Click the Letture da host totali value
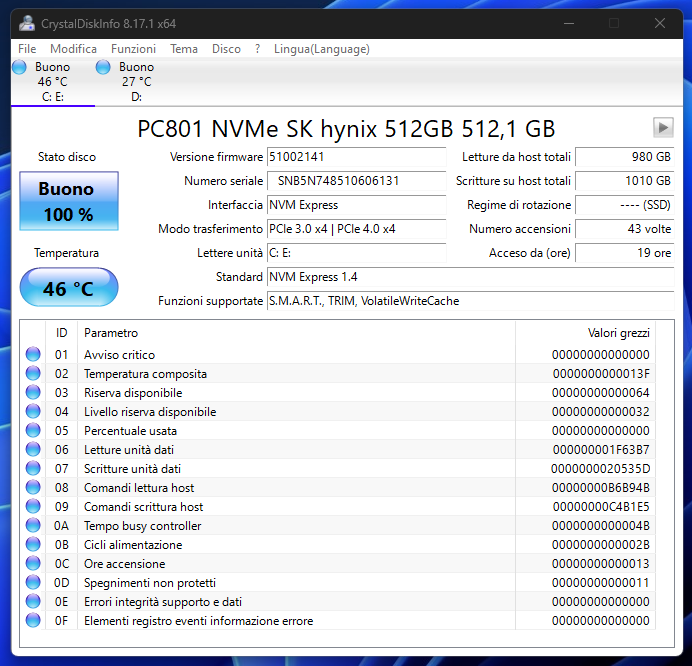This screenshot has width=692, height=666. click(624, 157)
